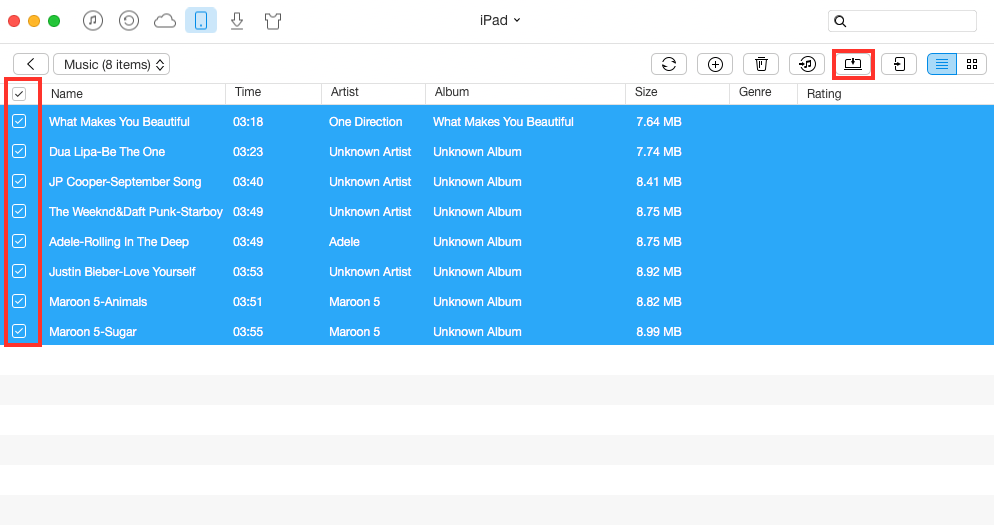Uncheck JP Cooper-September Song checkbox
Screen dimensions: 994x526
point(19,181)
